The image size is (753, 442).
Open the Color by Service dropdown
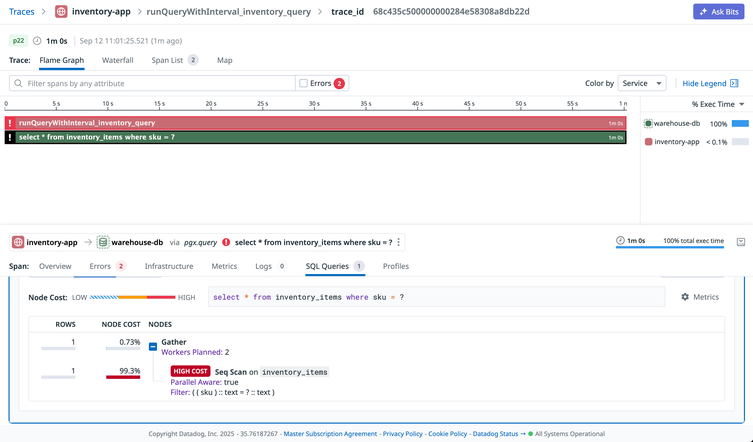tap(642, 84)
